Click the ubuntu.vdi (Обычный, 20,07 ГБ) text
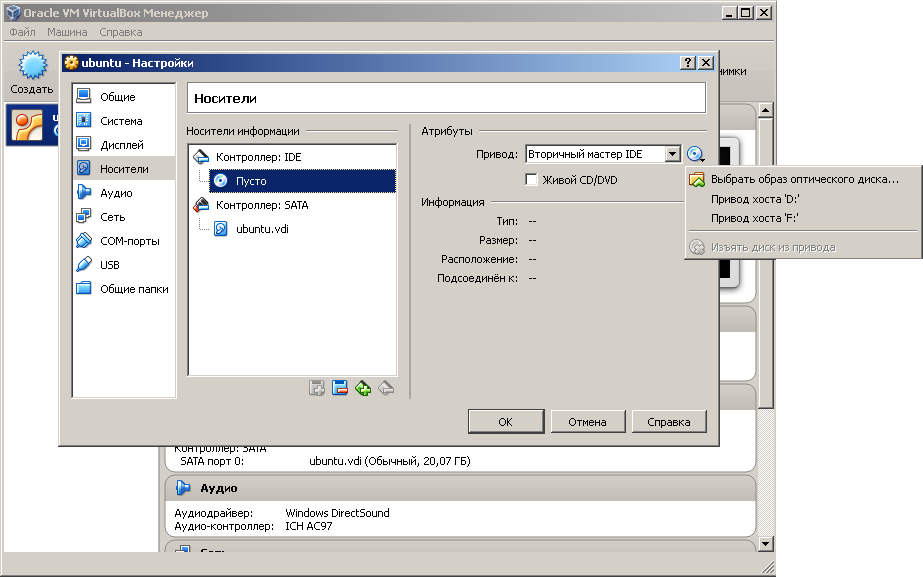Viewport: 923px width, 577px height. point(390,461)
